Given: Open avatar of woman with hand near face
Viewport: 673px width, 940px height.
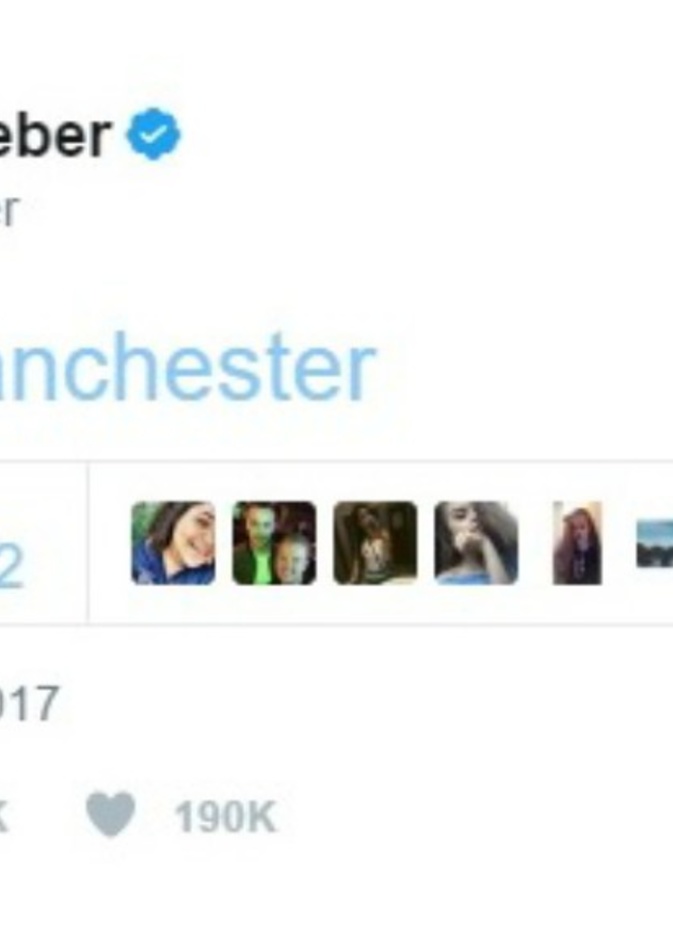Looking at the screenshot, I should pyautogui.click(x=476, y=543).
